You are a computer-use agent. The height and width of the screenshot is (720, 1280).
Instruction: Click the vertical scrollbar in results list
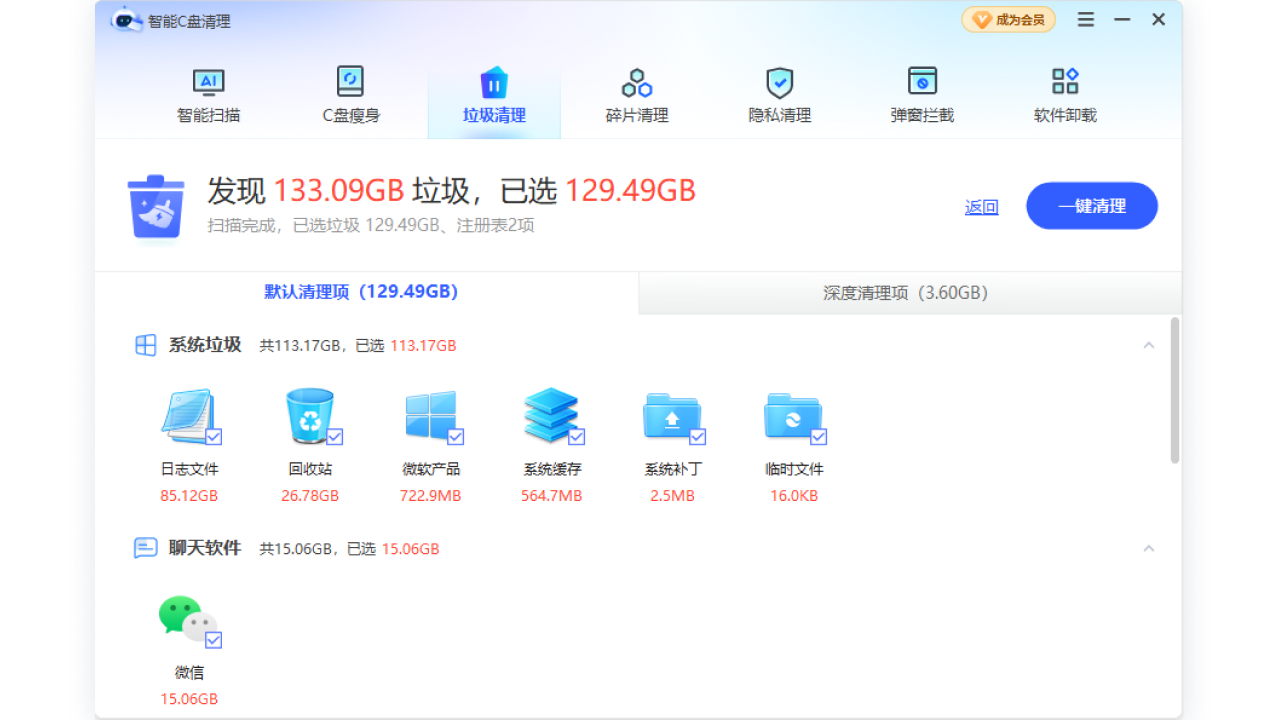(x=1175, y=390)
